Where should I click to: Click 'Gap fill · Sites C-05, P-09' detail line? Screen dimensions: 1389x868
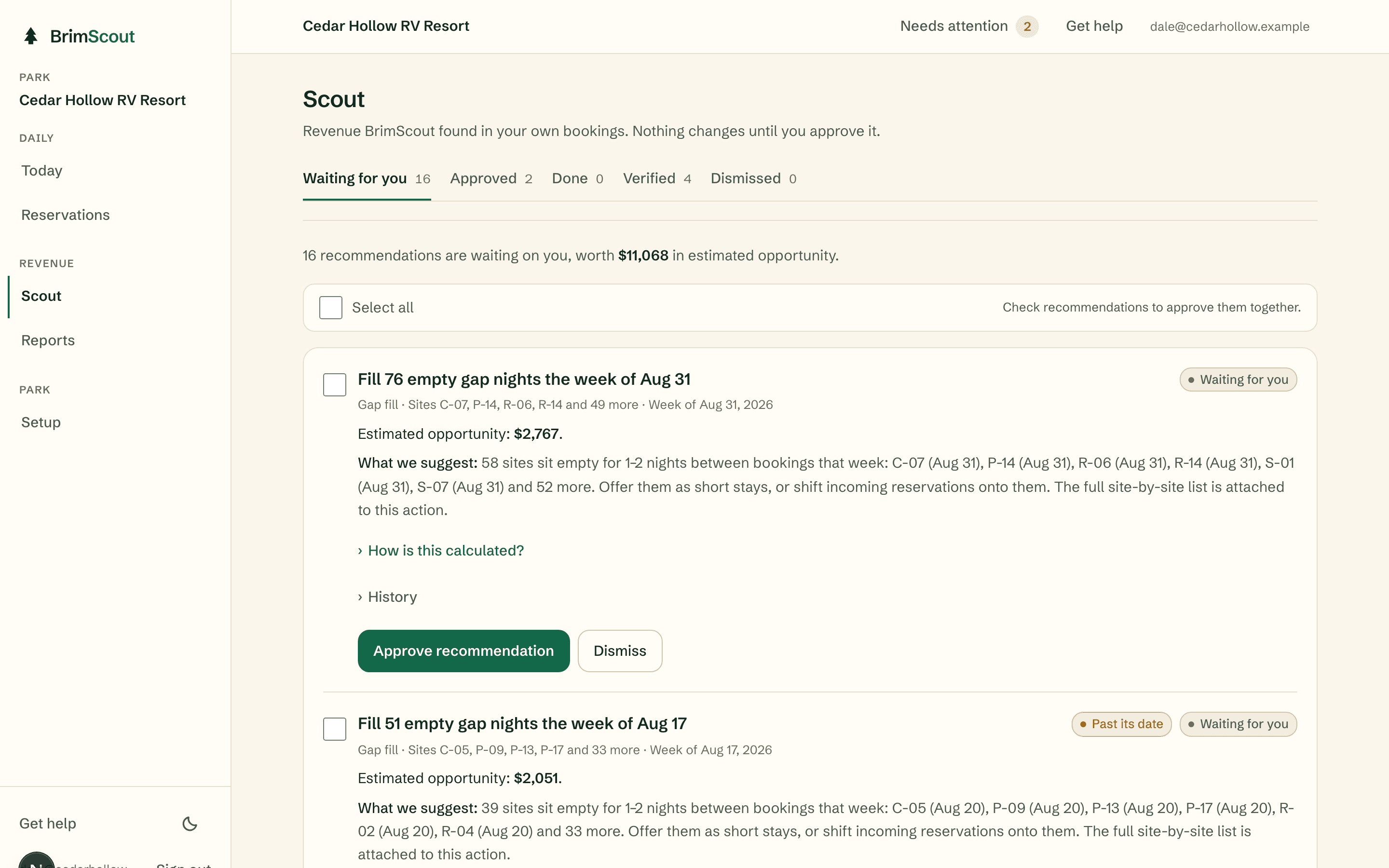(565, 750)
